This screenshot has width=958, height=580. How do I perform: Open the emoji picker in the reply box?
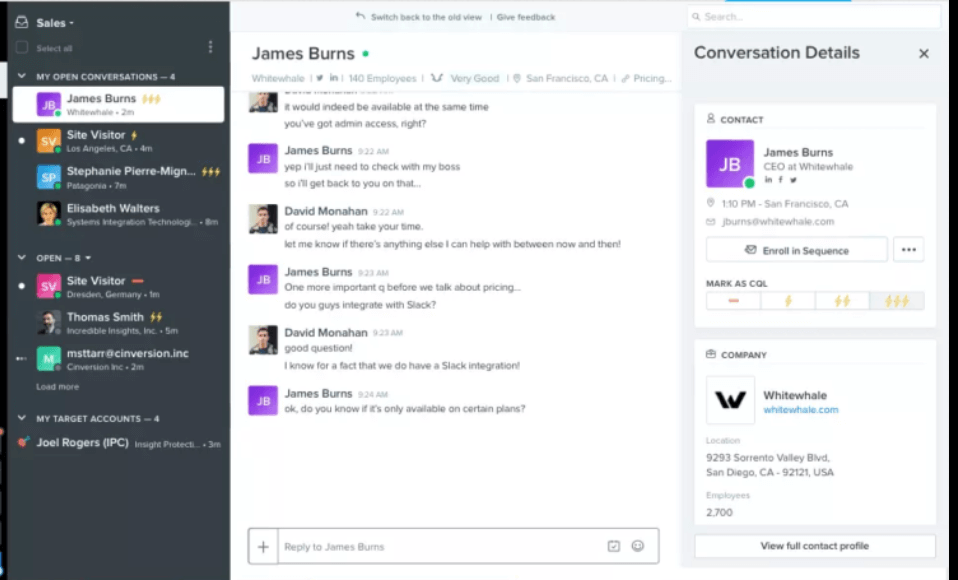(x=638, y=546)
